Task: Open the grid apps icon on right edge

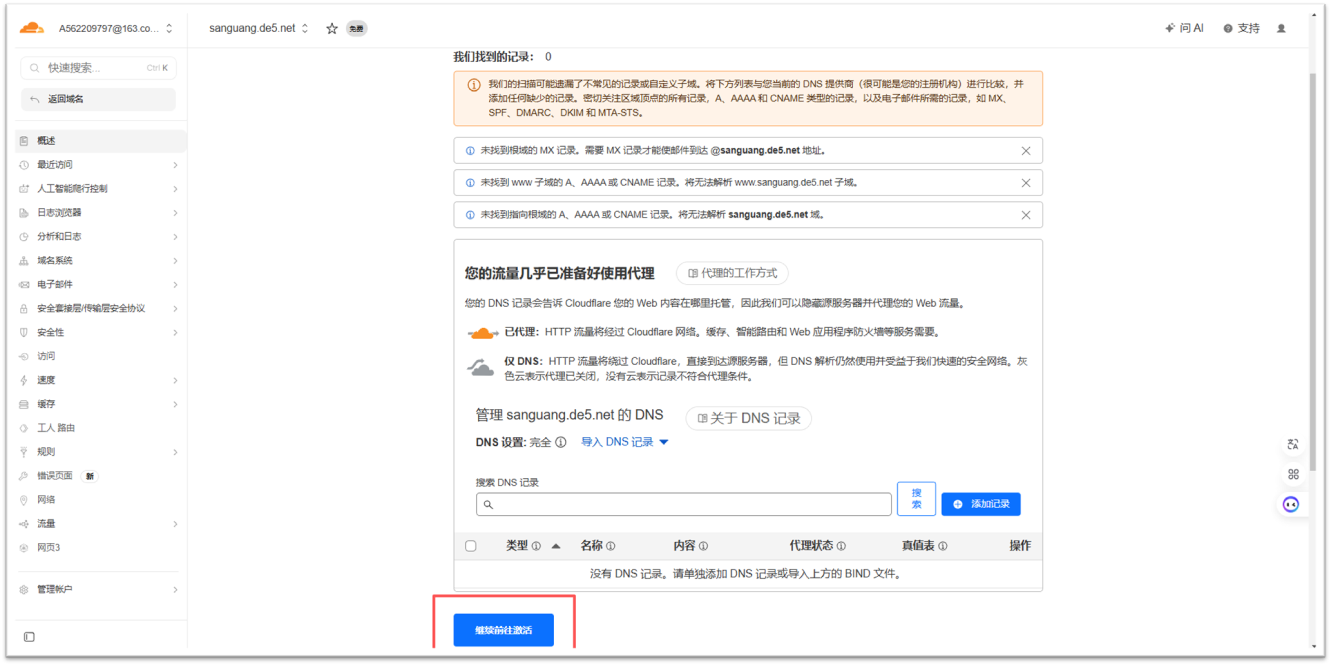Action: point(1292,474)
